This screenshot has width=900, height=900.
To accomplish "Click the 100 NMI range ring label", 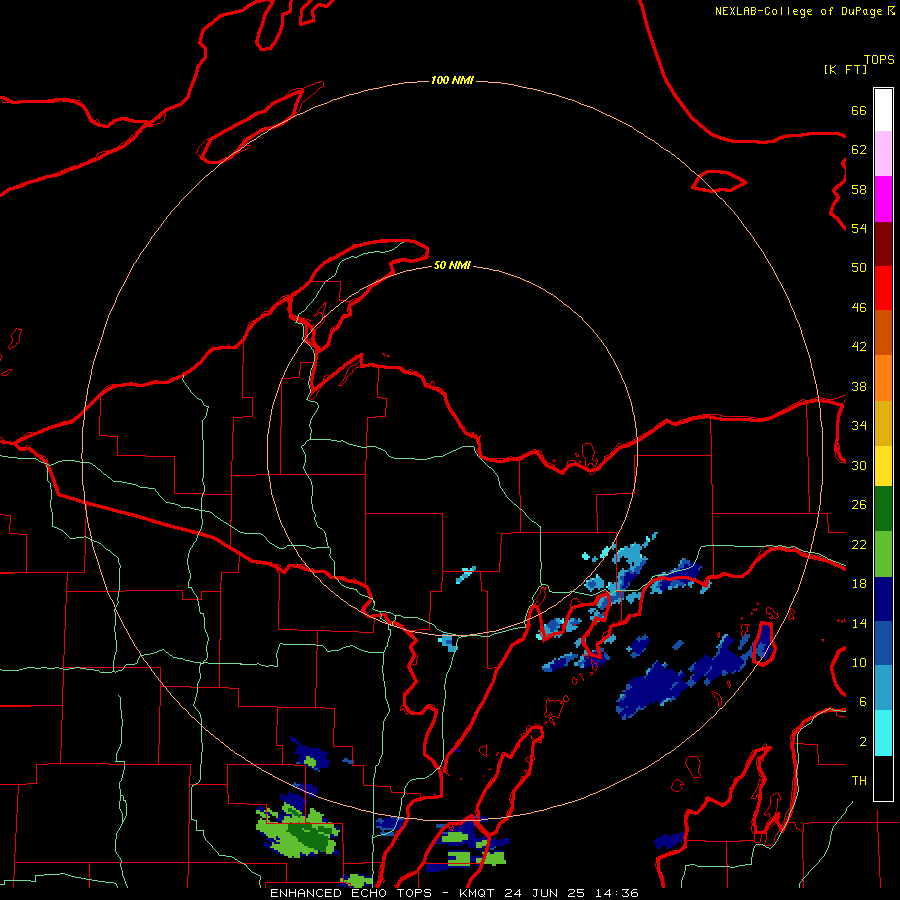I will (x=452, y=80).
